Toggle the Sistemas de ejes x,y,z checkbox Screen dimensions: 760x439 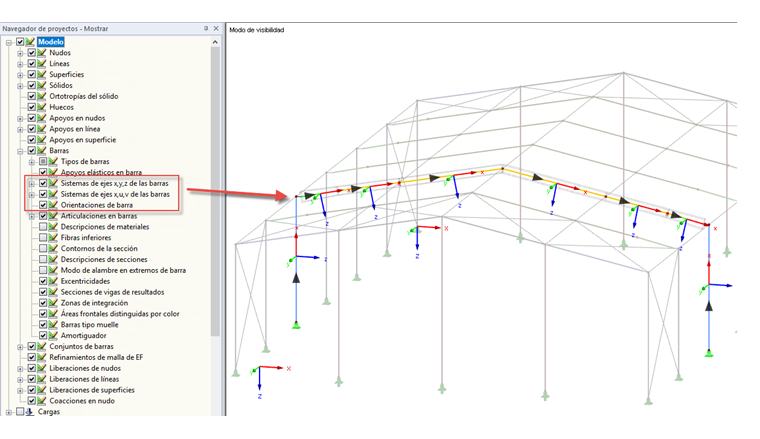pos(43,183)
